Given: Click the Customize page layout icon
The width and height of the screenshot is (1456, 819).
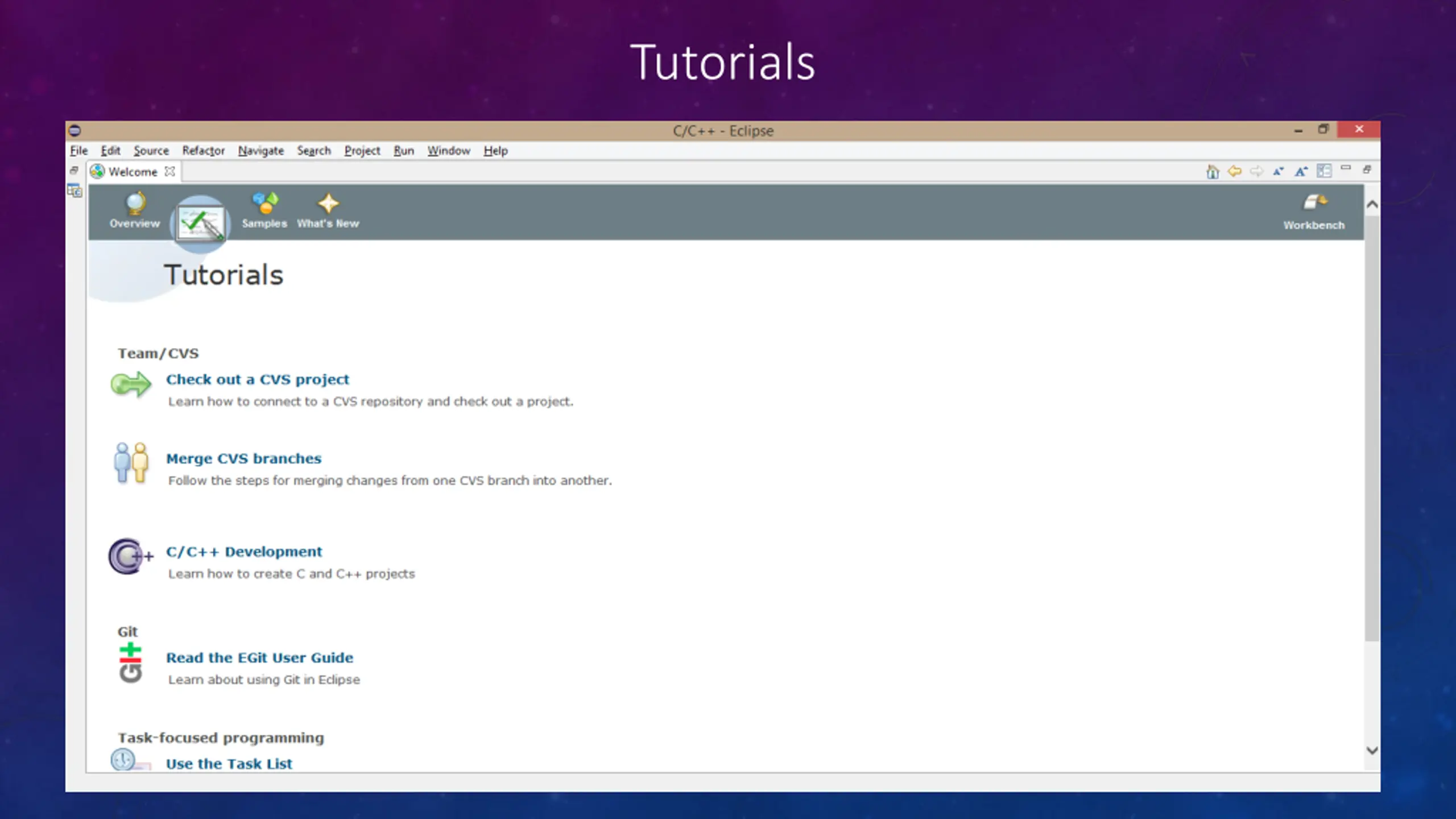Looking at the screenshot, I should tap(1324, 171).
